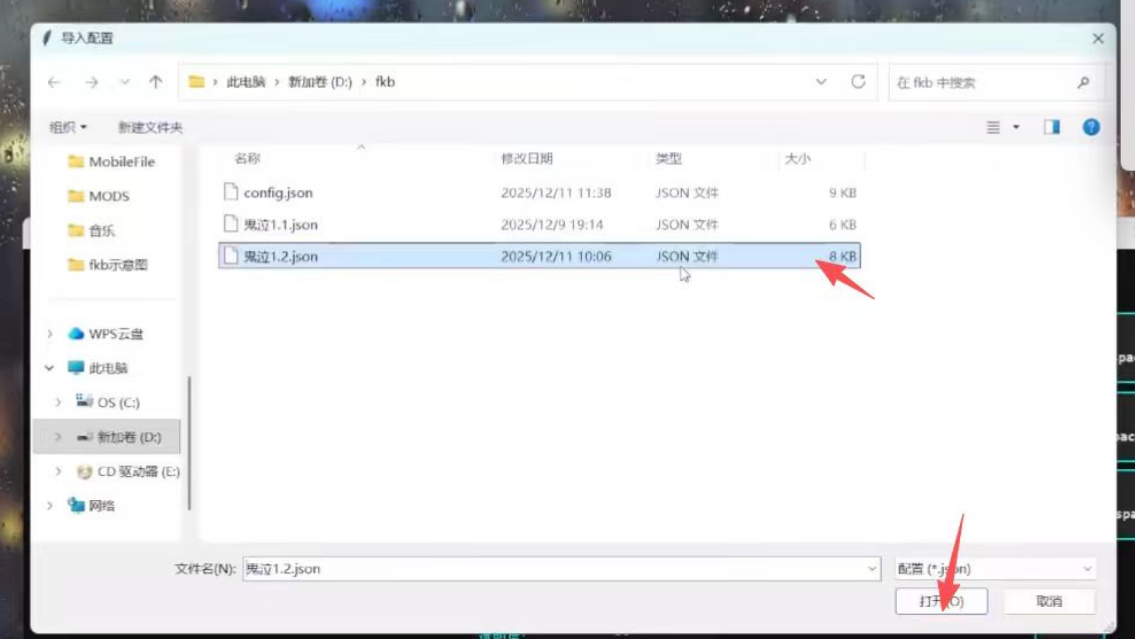Viewport: 1135px width, 639px height.
Task: Open the 组织 menu
Action: point(68,127)
